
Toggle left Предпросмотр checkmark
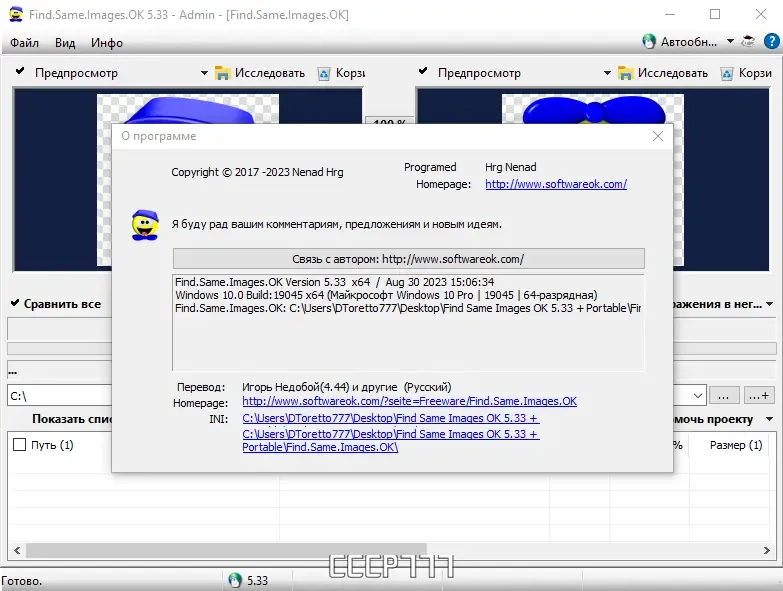[x=20, y=71]
